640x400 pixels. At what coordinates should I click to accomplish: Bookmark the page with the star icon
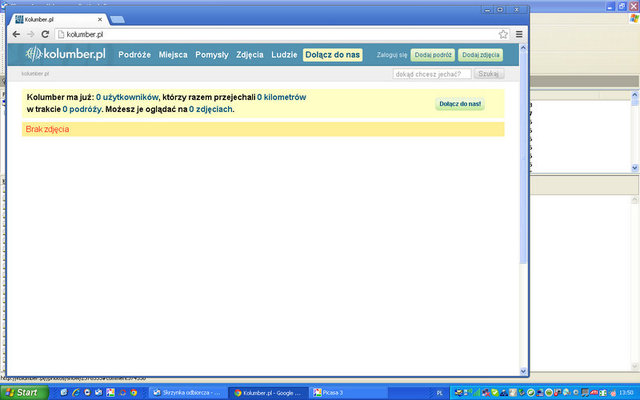[503, 34]
